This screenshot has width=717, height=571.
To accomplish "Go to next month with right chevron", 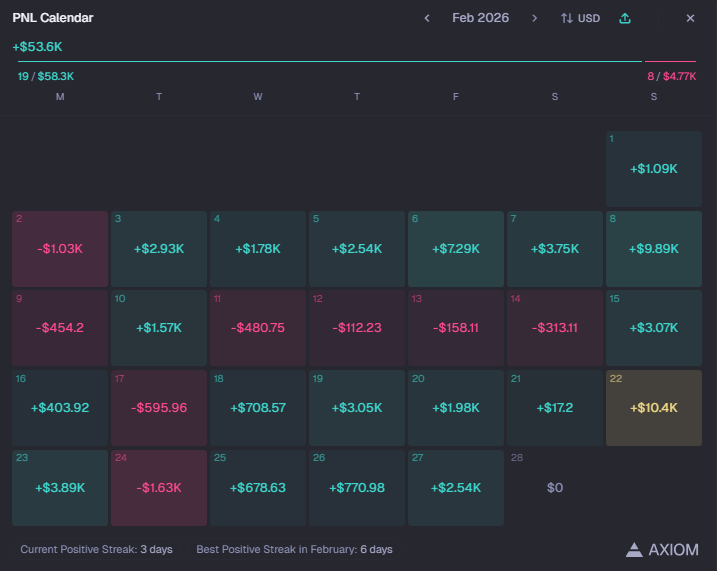I will (534, 18).
